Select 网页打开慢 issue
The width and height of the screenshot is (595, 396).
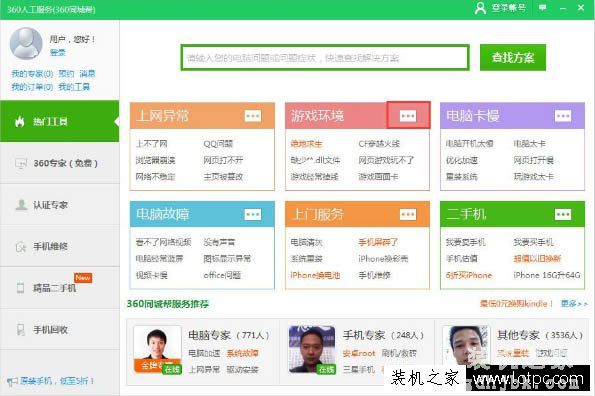coord(534,160)
